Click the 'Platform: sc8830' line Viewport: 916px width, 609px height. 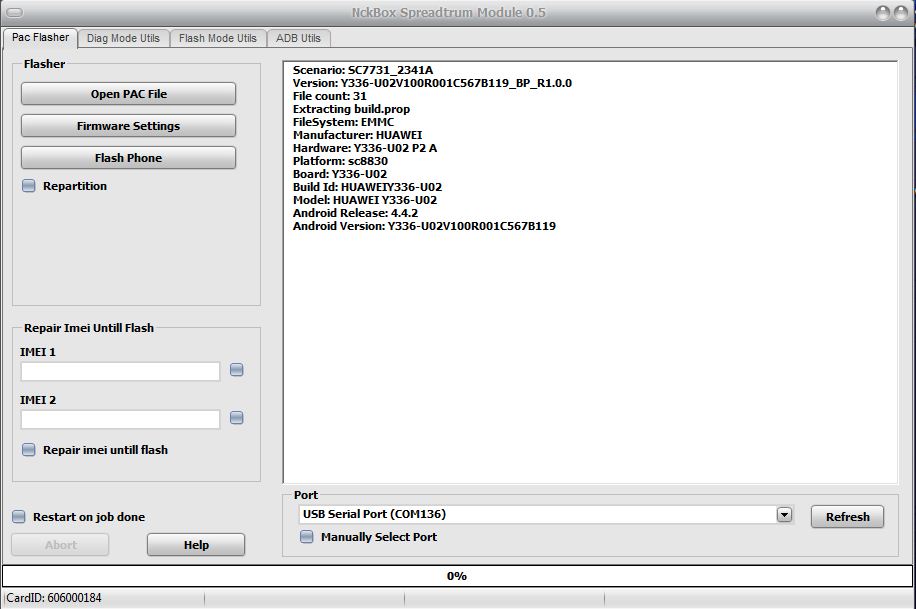pyautogui.click(x=340, y=161)
